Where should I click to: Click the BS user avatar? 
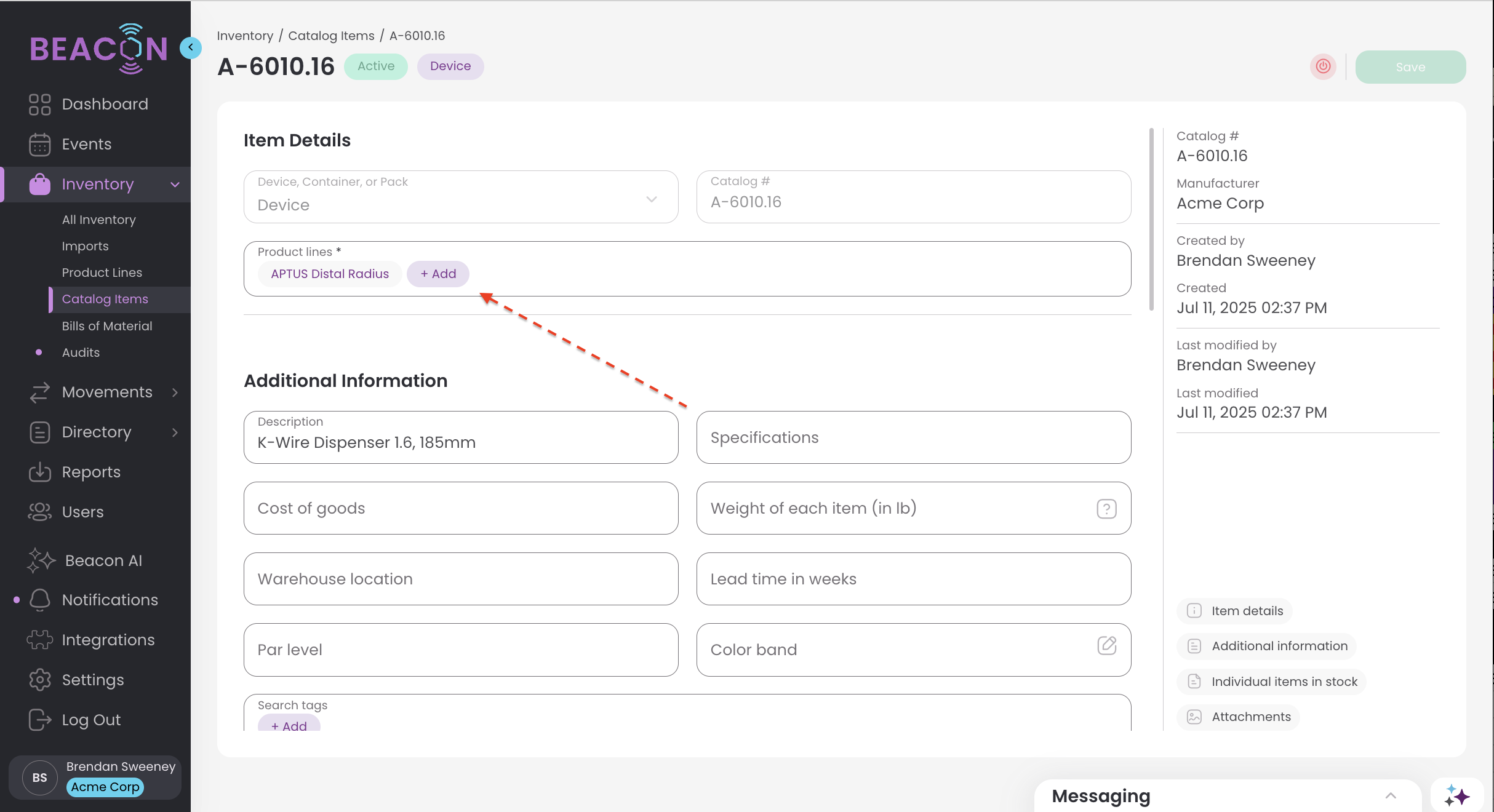point(39,778)
